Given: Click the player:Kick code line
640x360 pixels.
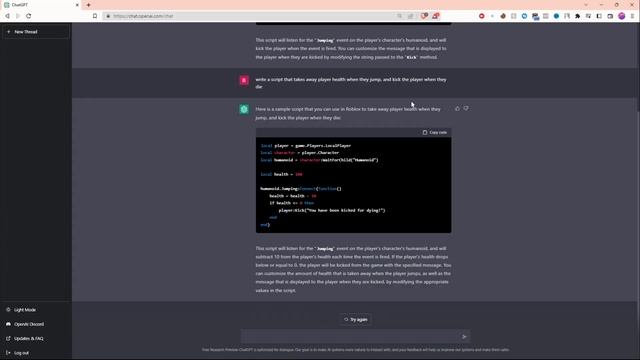Looking at the screenshot, I should click(x=332, y=210).
